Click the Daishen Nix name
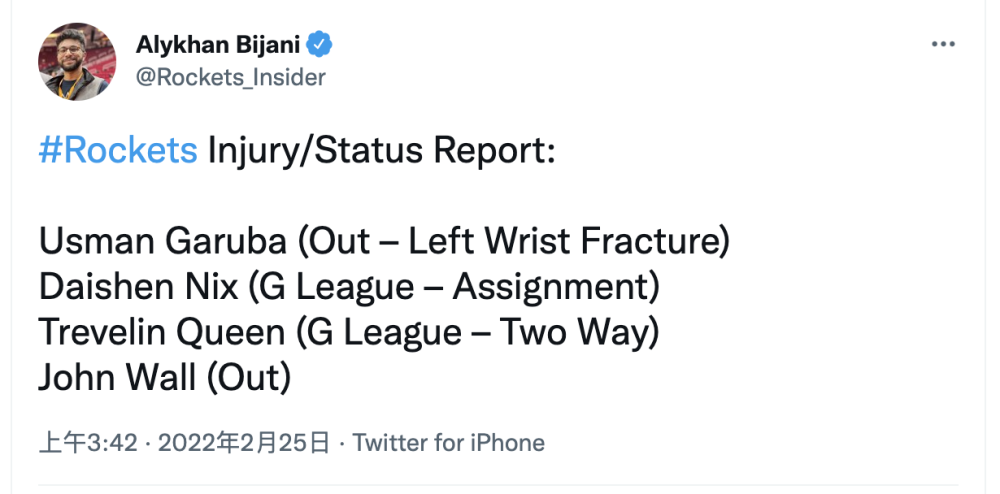Image resolution: width=1000 pixels, height=494 pixels. pos(138,287)
